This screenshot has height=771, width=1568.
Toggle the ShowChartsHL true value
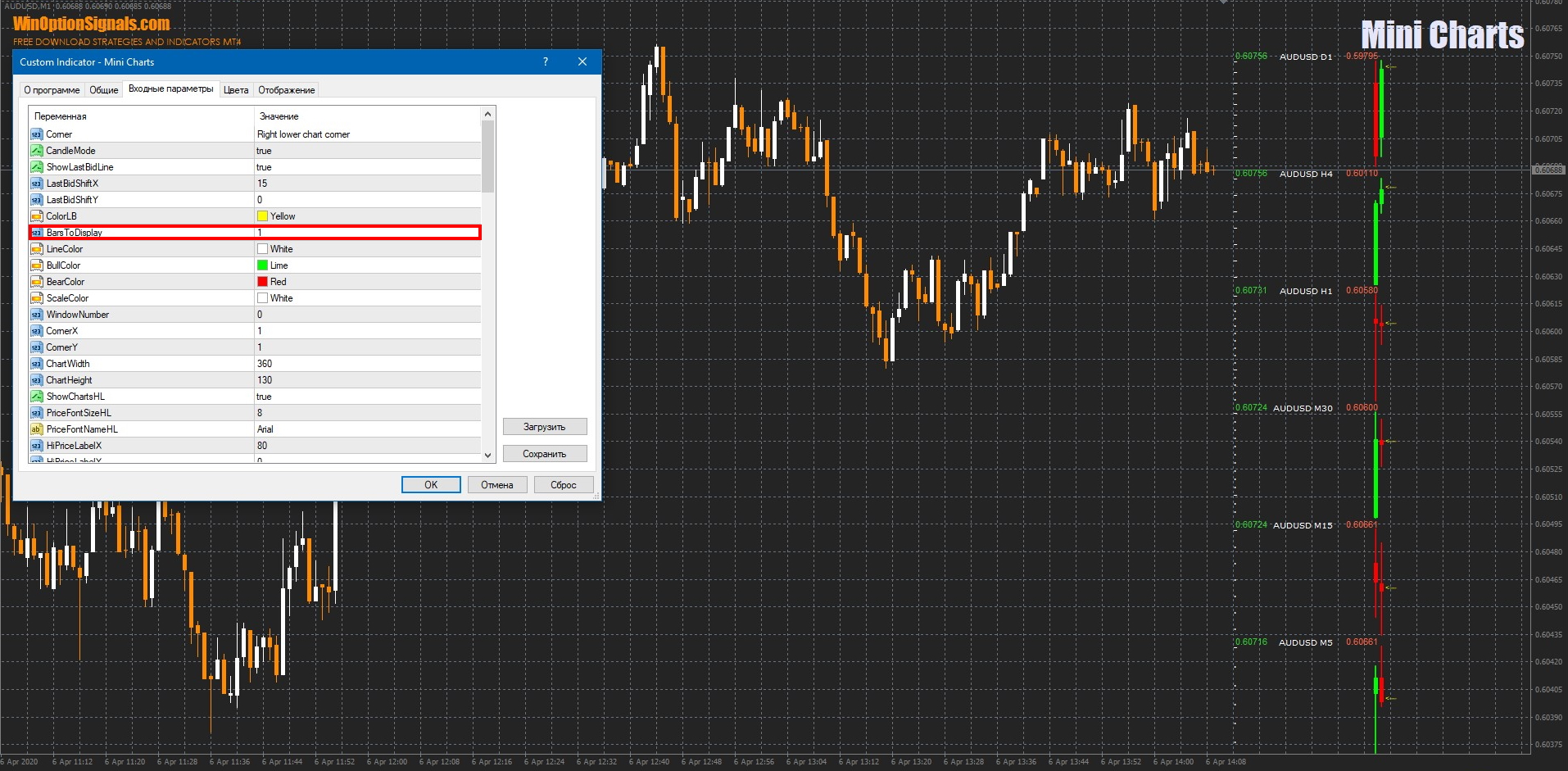click(x=367, y=397)
